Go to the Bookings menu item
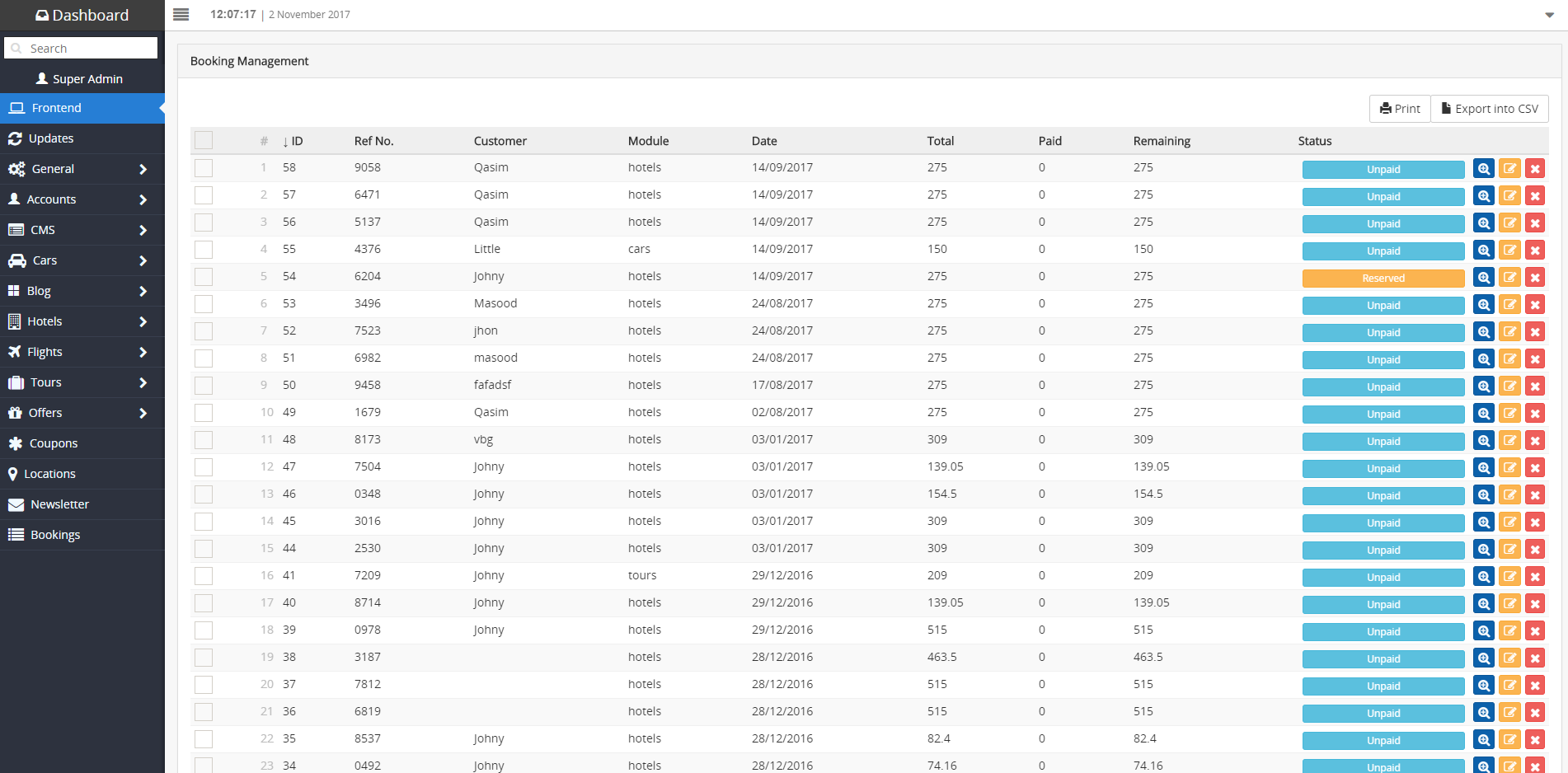Screen dimensions: 1568x773 pyautogui.click(x=55, y=534)
